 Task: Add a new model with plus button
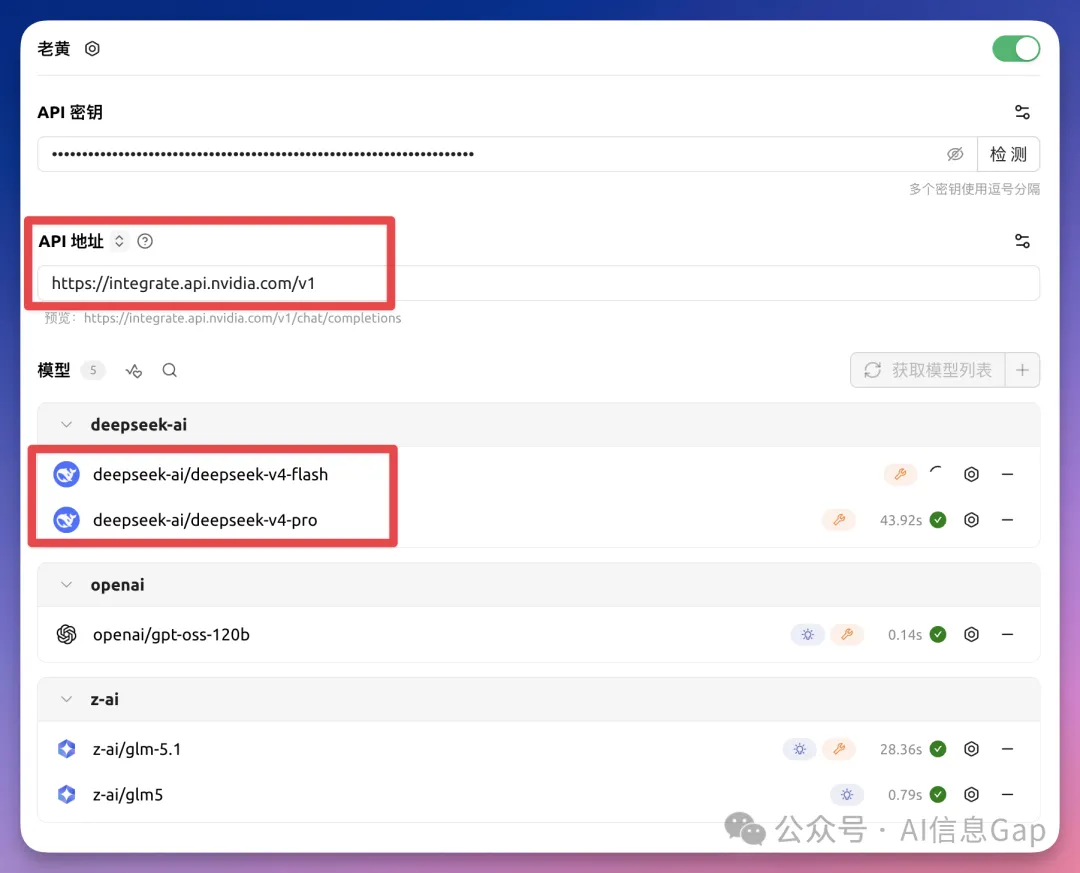point(1022,370)
